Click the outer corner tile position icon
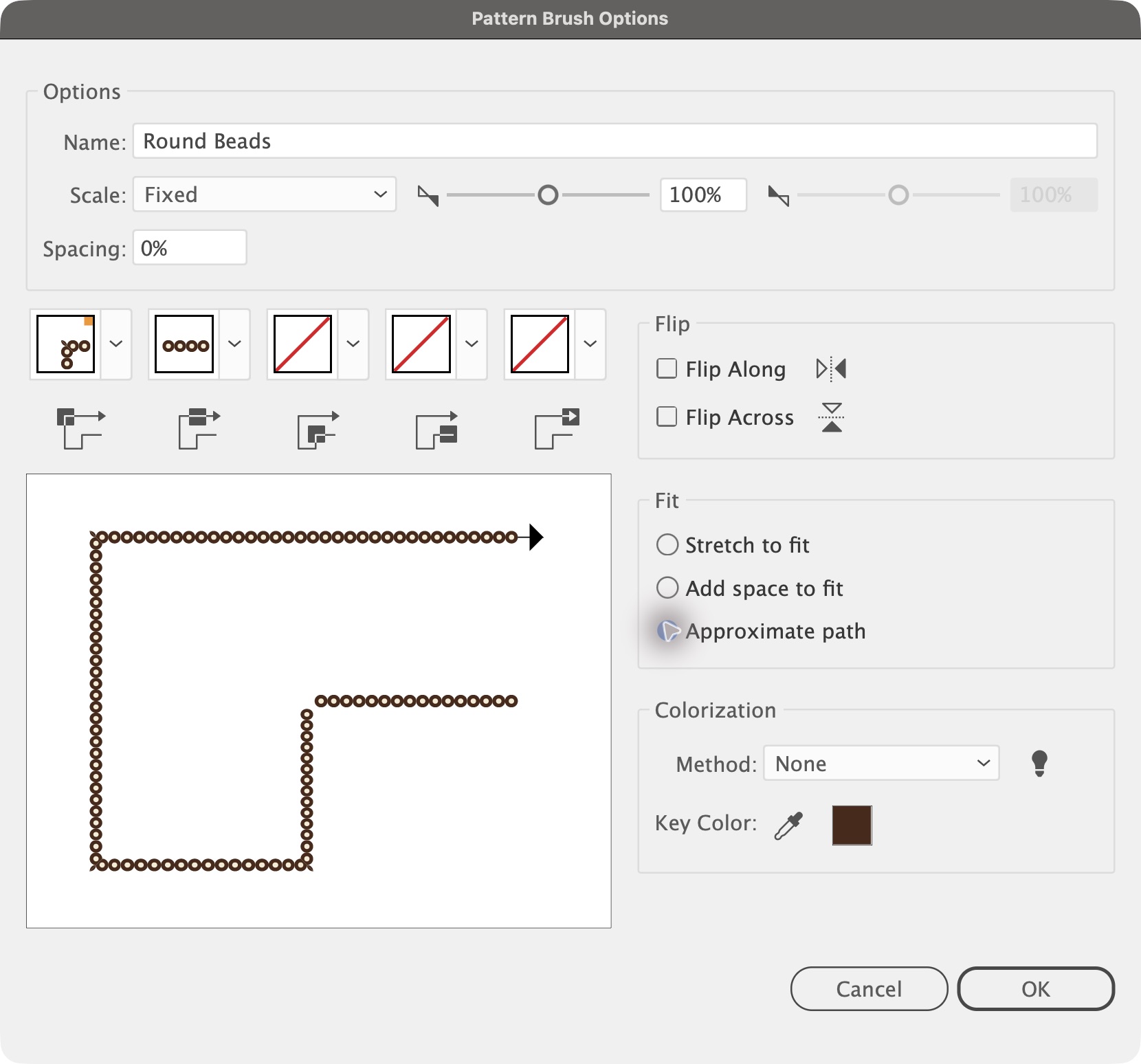 point(81,428)
